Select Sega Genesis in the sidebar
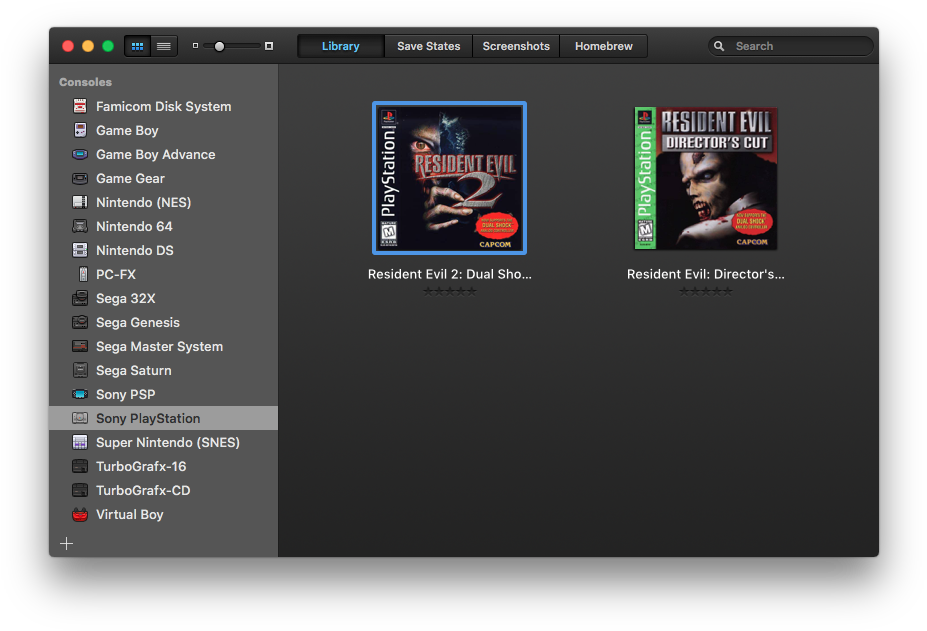This screenshot has width=927, height=631. point(163,322)
